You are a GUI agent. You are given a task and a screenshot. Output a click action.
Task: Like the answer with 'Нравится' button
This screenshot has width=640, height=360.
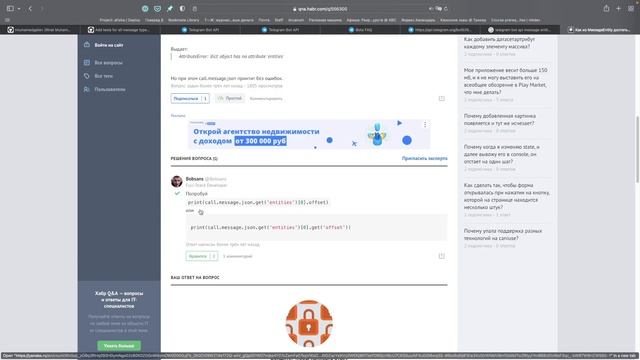(202, 256)
